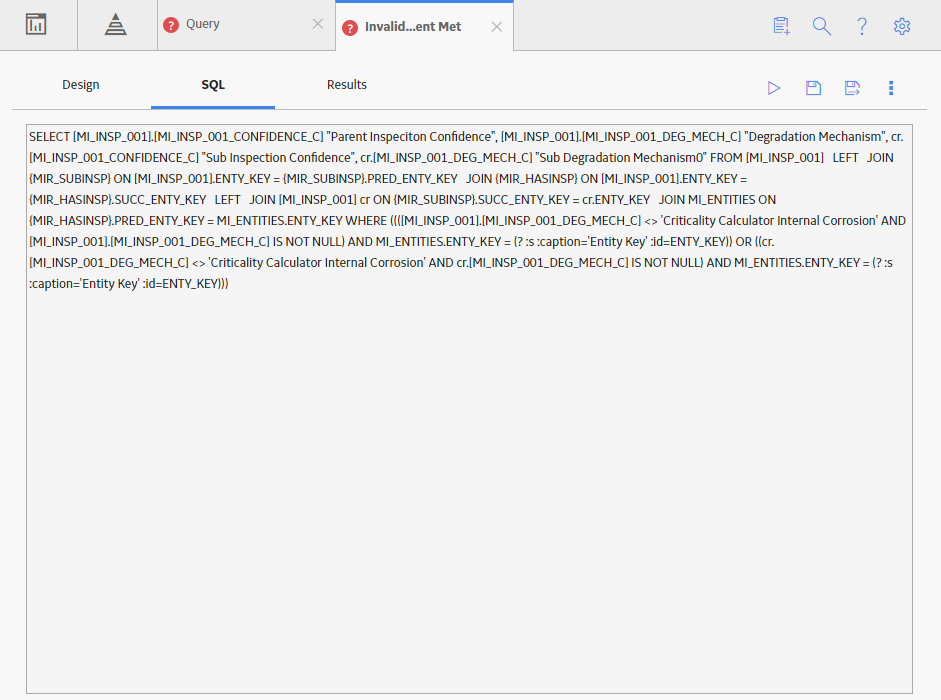Click the red error icon on Invalid...ent Met tab

350,28
